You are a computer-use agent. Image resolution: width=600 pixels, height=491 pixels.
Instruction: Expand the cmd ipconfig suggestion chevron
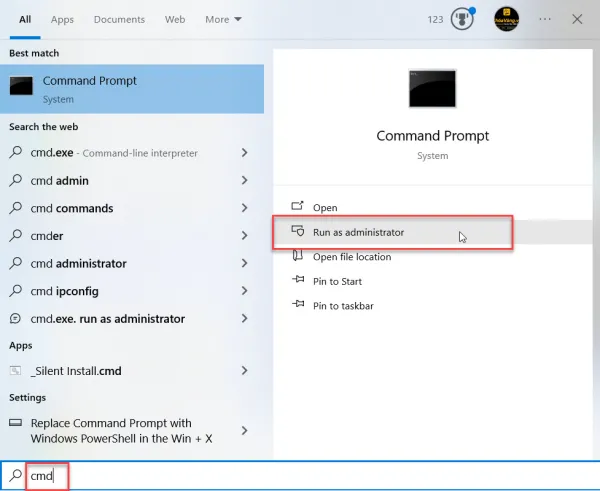245,291
